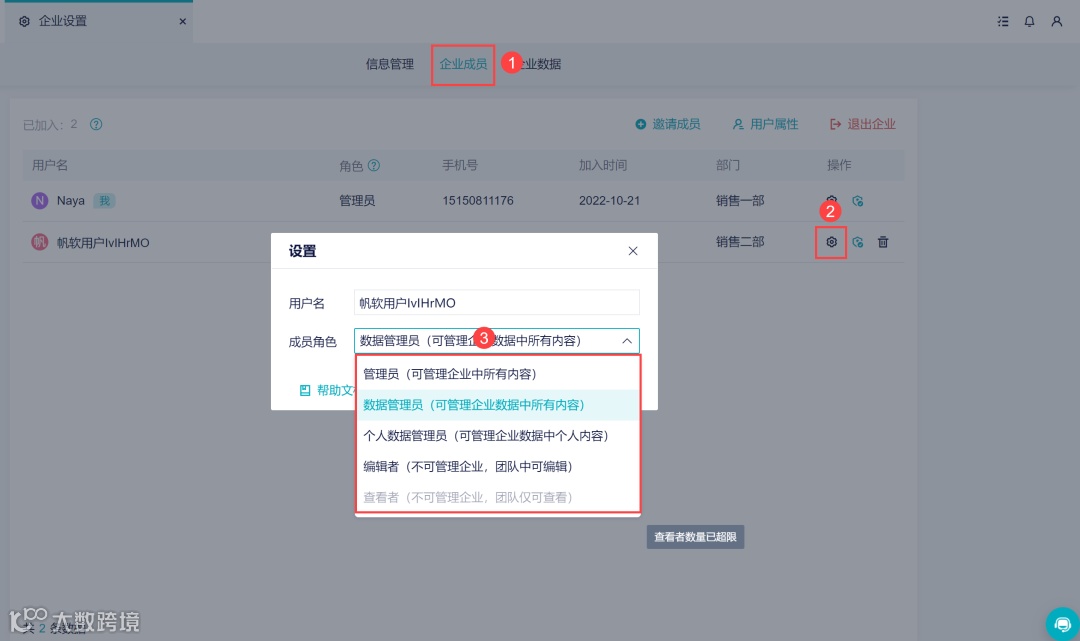The image size is (1080, 641).
Task: Click the 用户名 input field in settings dialog
Action: [497, 302]
